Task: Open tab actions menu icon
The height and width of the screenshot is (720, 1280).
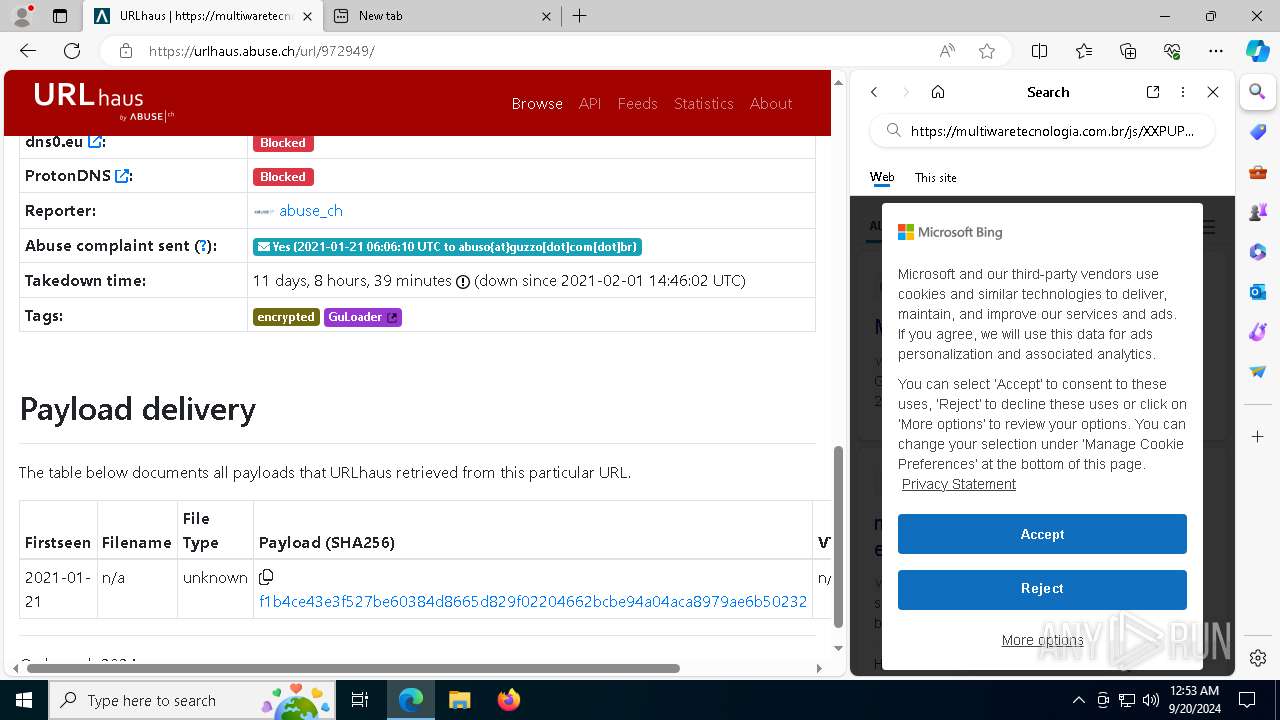Action: 60,16
